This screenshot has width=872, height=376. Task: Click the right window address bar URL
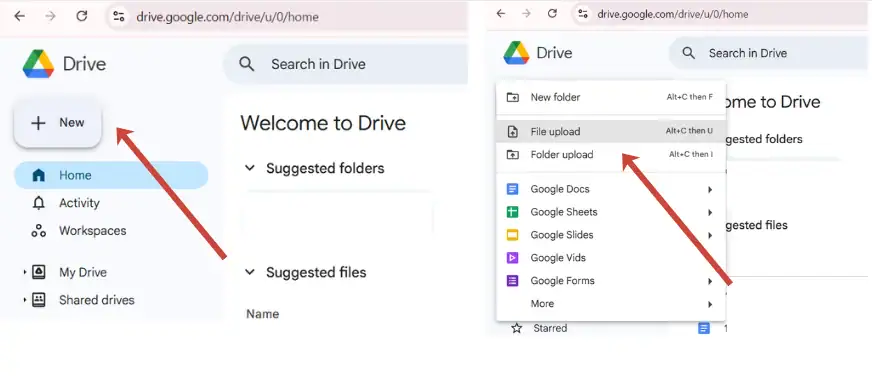pos(672,14)
